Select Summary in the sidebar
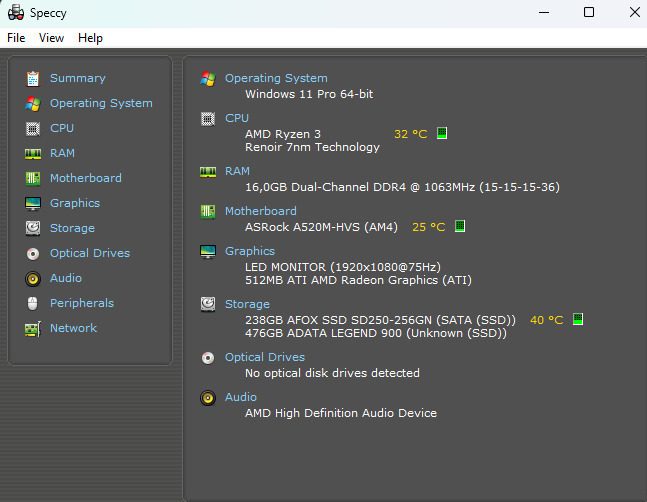The image size is (647, 502). (78, 78)
